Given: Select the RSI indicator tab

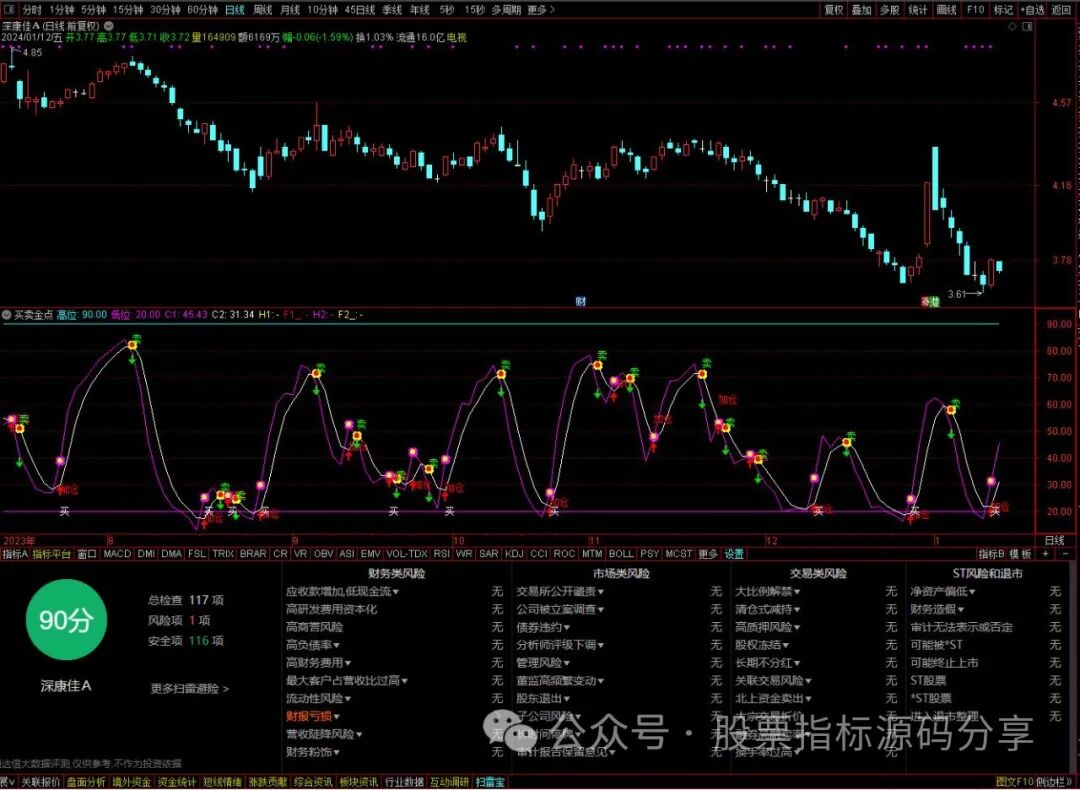Looking at the screenshot, I should click(442, 554).
